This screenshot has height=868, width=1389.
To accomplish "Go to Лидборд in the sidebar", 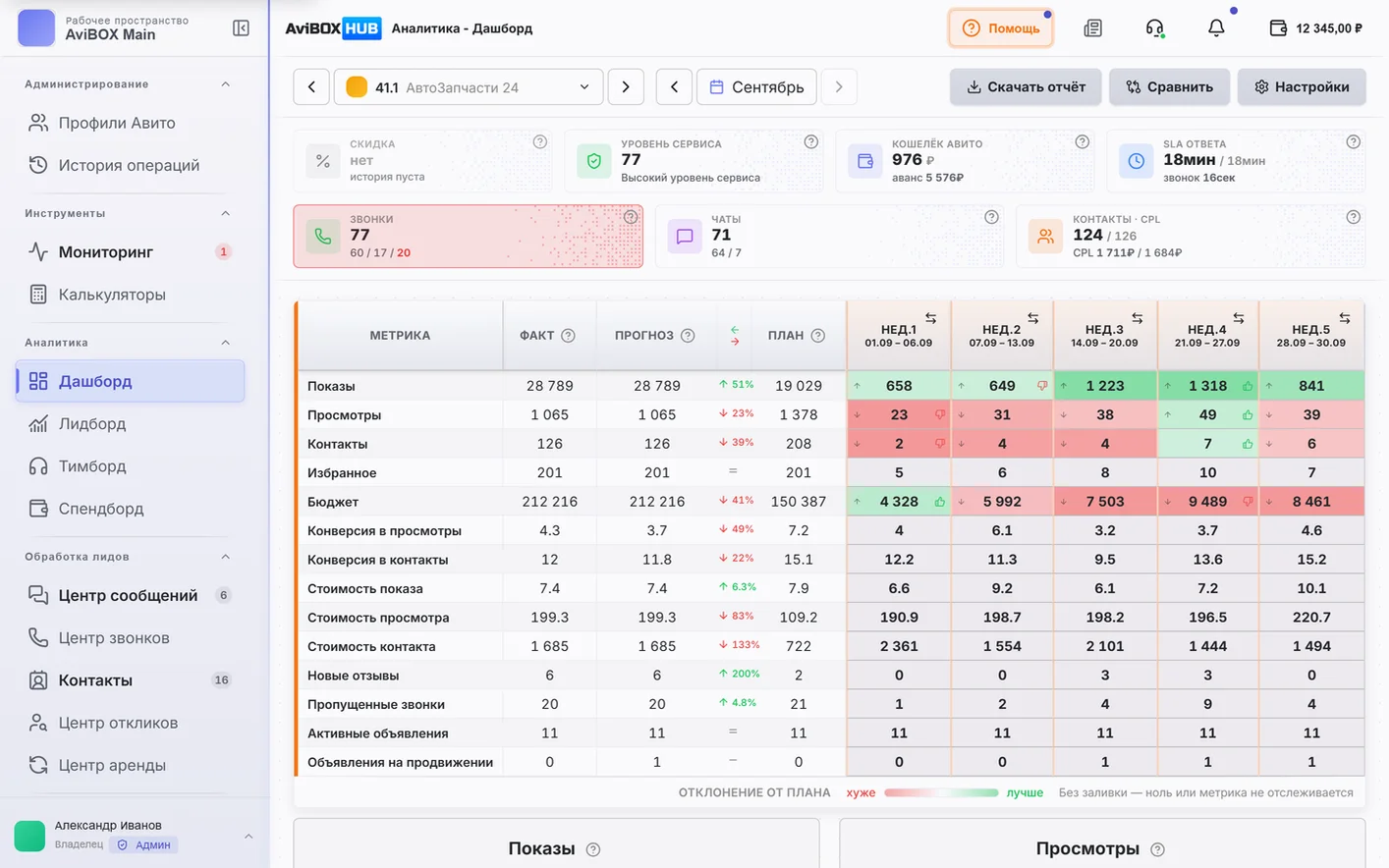I will point(130,424).
